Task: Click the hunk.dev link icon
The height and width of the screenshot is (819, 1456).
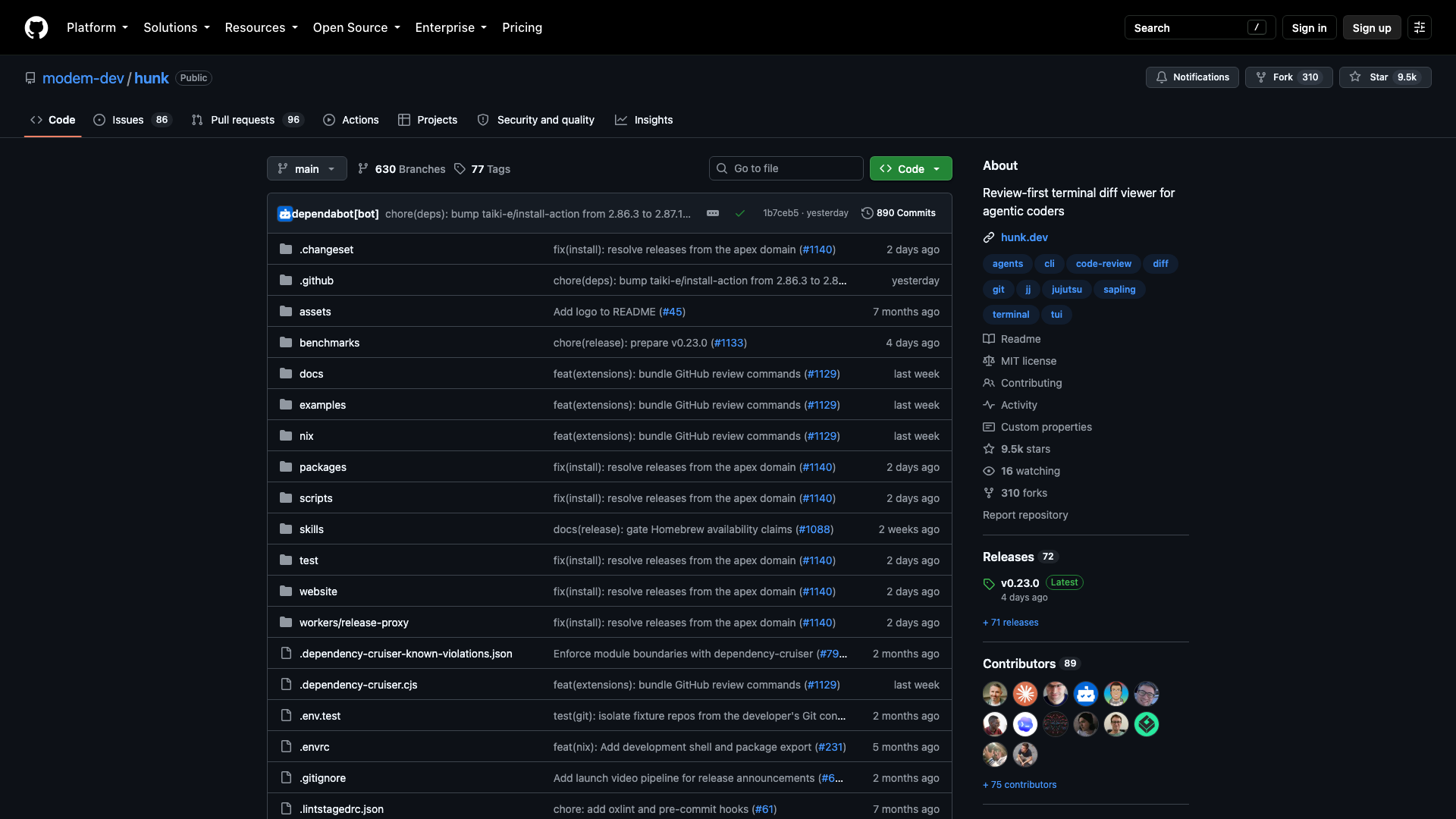Action: click(989, 237)
